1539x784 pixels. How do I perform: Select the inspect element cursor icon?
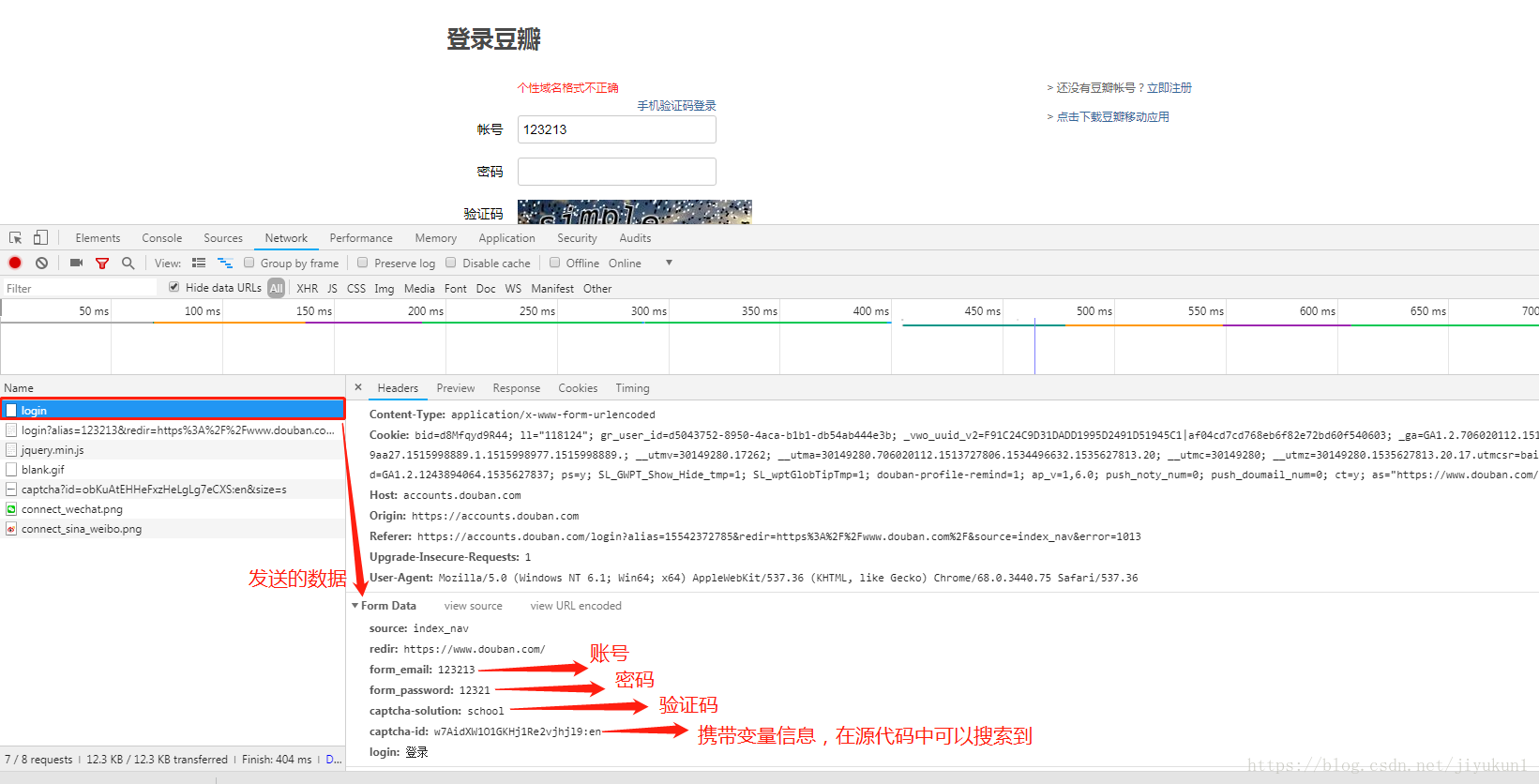tap(15, 238)
